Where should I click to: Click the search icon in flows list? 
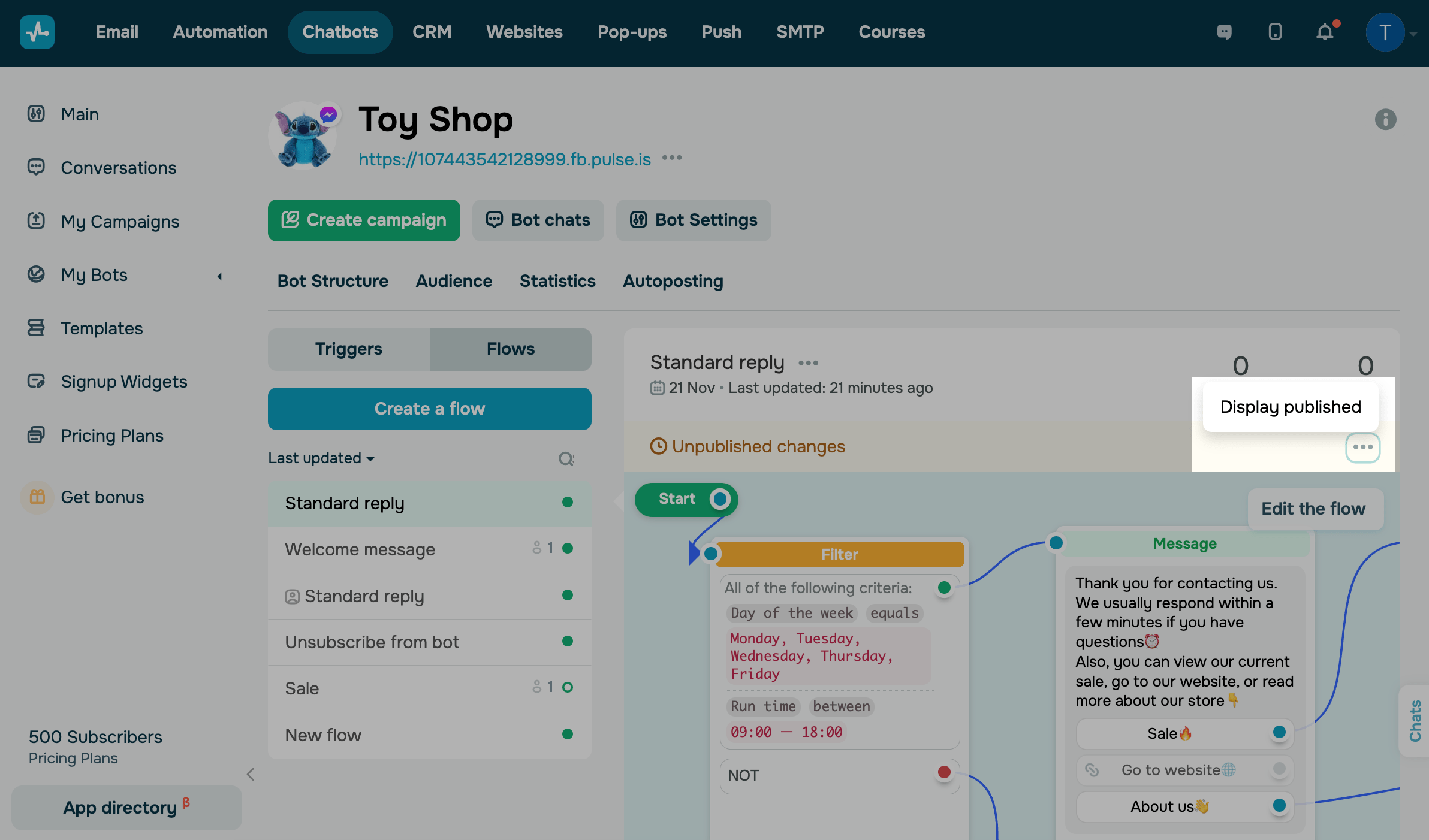click(566, 459)
